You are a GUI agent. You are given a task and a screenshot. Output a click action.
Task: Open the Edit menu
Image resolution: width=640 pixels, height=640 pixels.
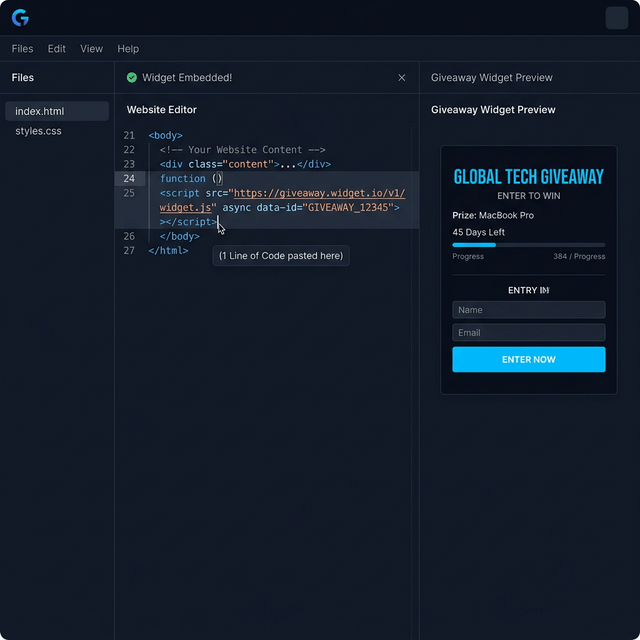pyautogui.click(x=56, y=49)
